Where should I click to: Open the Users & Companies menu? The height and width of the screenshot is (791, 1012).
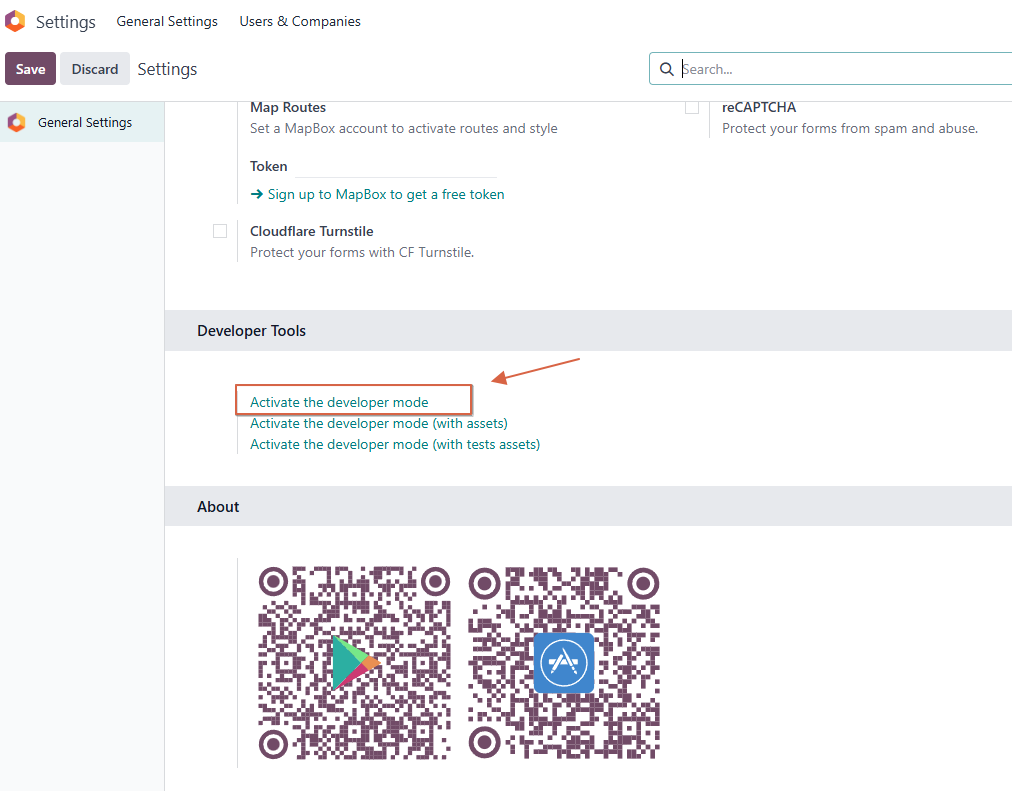(300, 21)
